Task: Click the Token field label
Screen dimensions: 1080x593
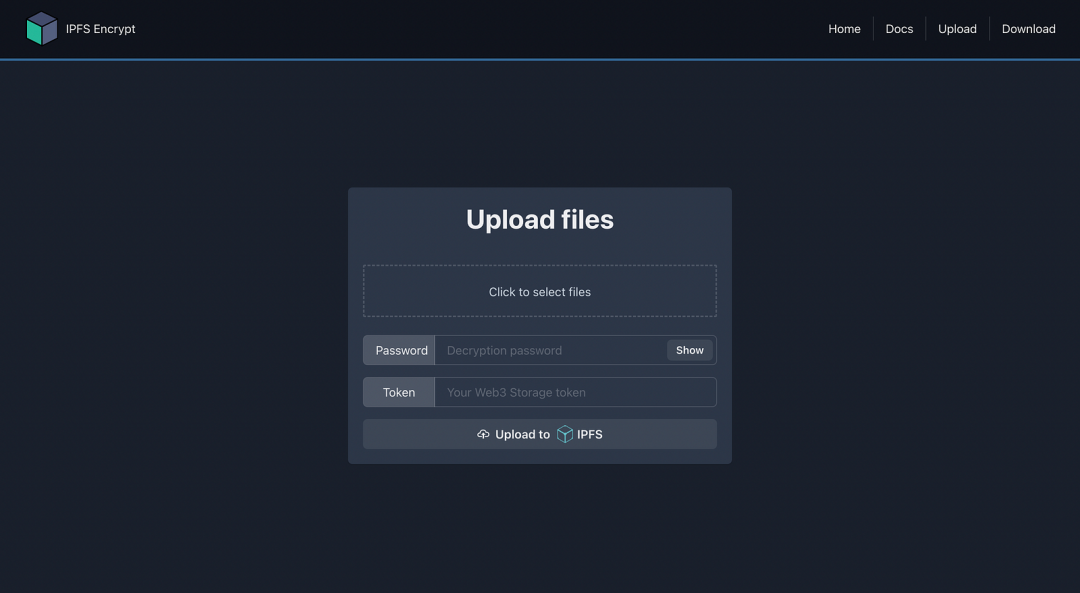Action: (x=399, y=392)
